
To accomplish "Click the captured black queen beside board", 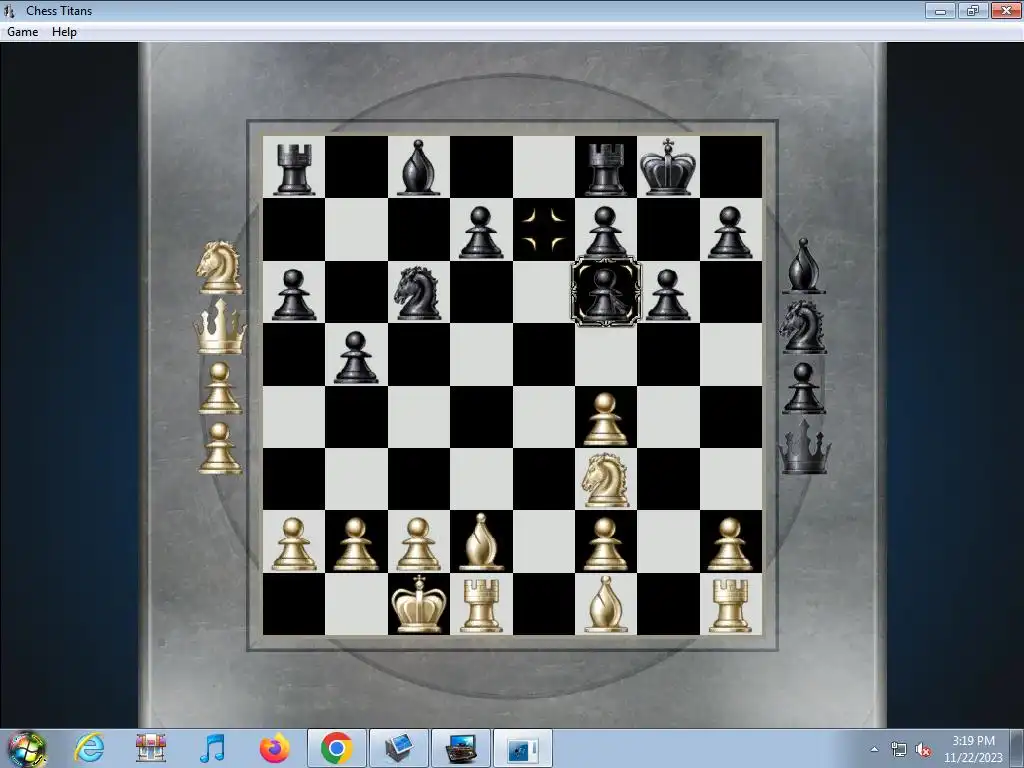I will click(805, 447).
